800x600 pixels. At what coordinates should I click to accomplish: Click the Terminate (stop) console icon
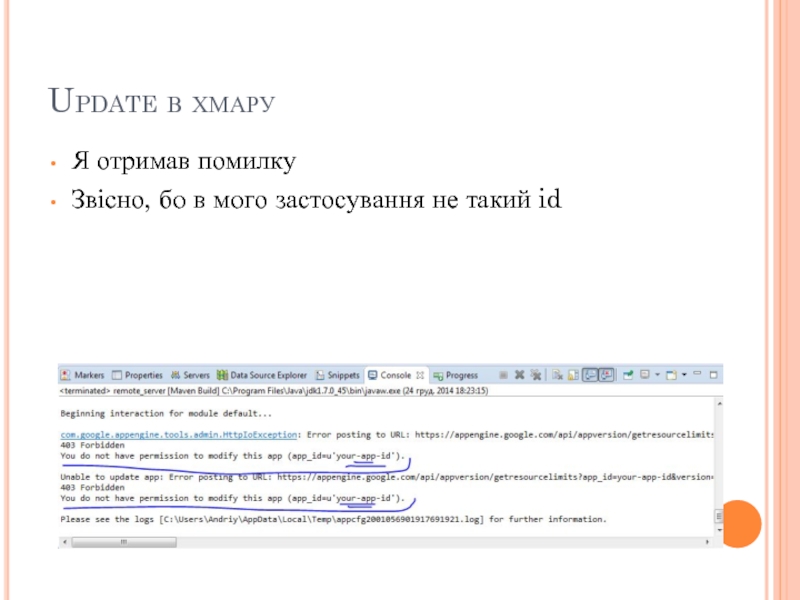(503, 375)
